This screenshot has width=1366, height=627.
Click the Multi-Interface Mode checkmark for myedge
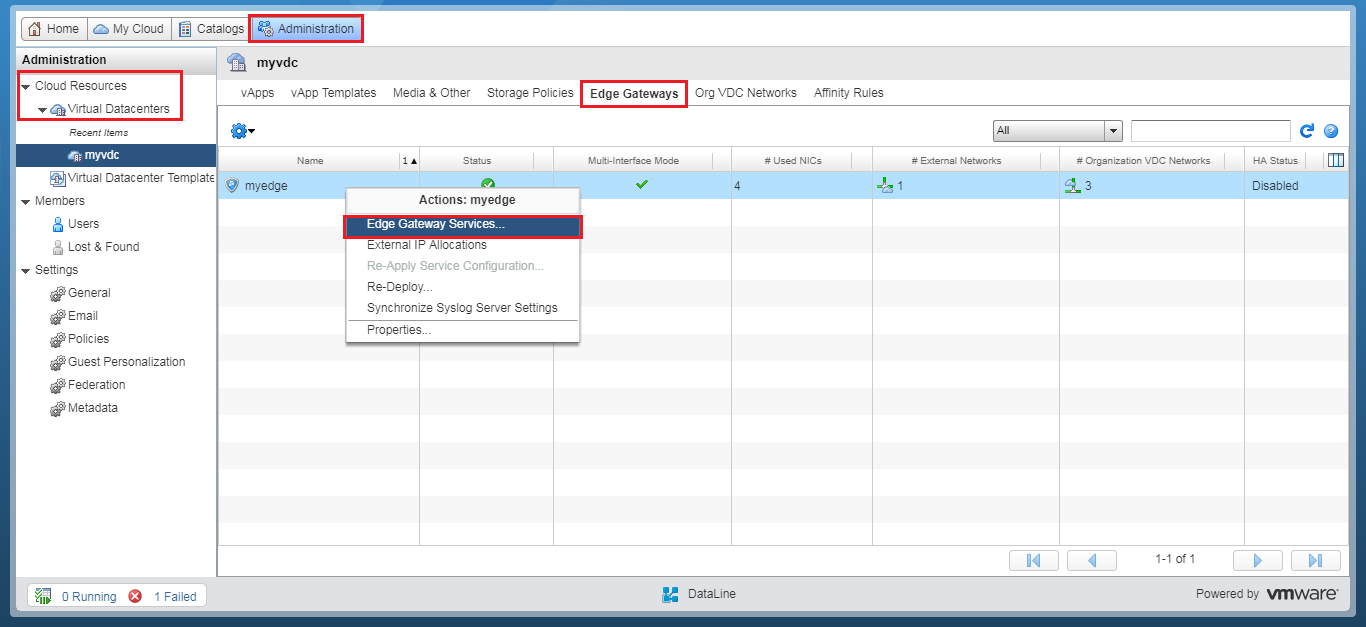click(x=641, y=184)
